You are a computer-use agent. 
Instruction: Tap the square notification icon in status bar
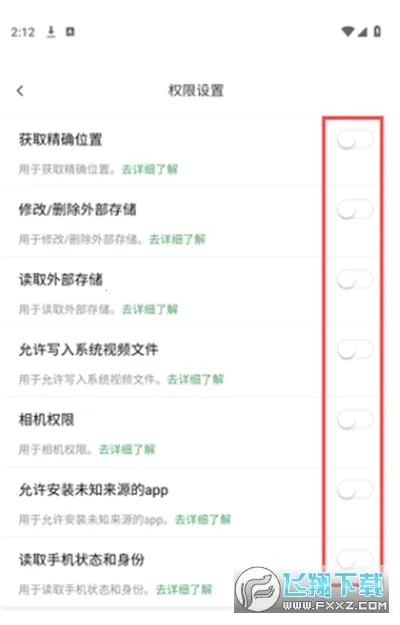tap(70, 31)
